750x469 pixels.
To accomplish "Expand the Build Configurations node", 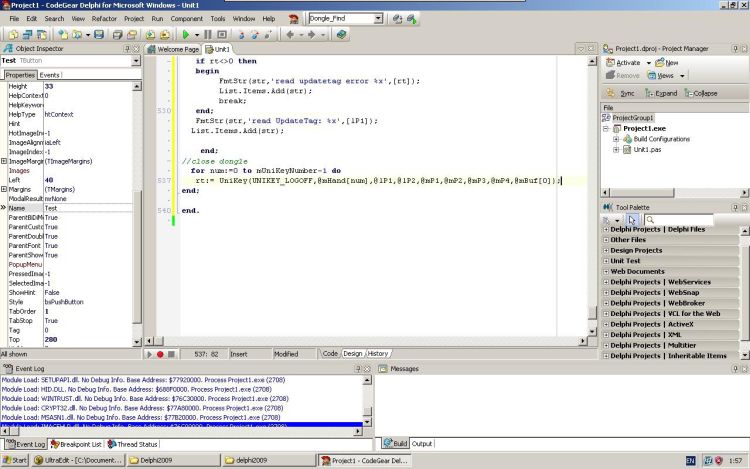I will click(616, 139).
